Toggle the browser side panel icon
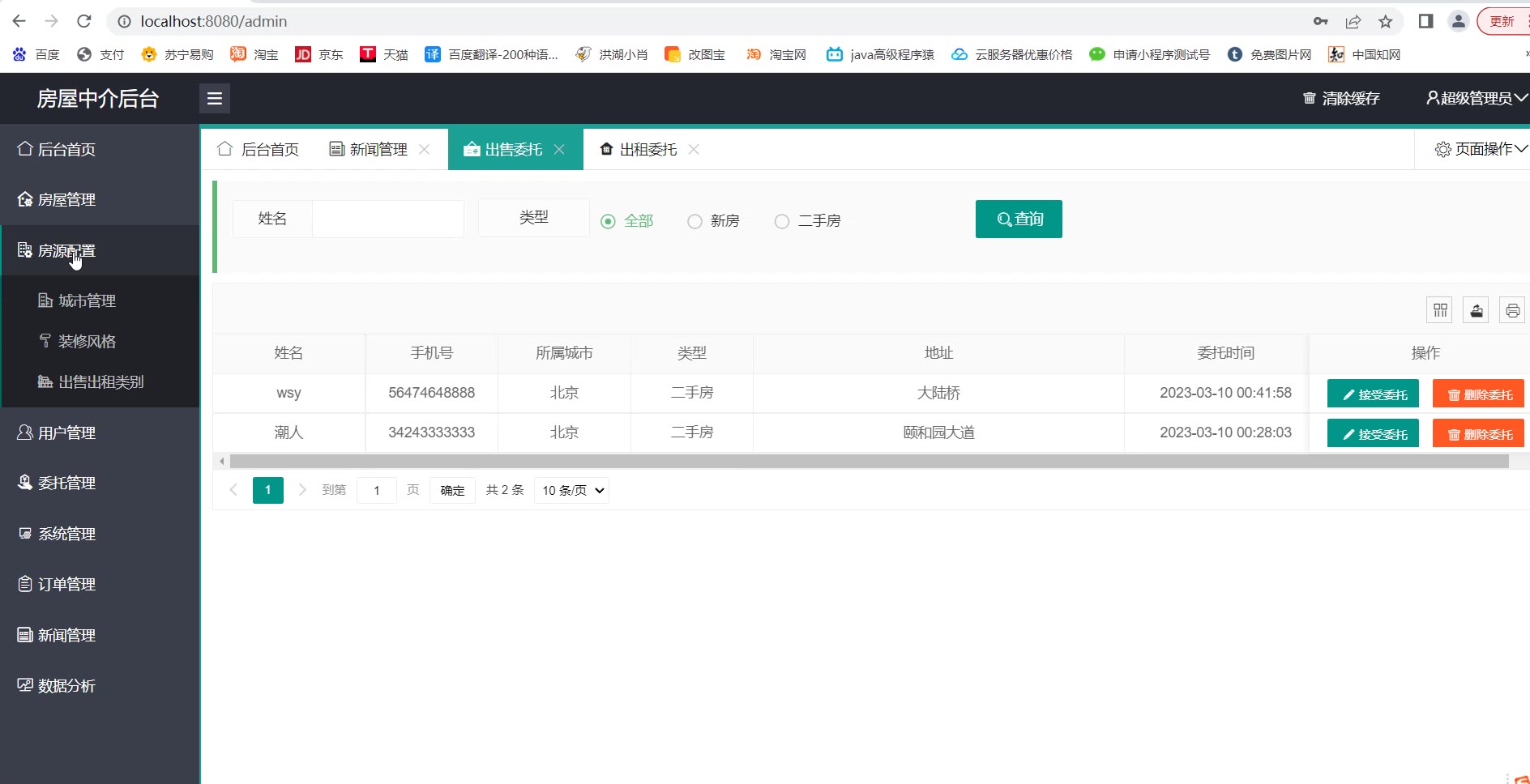Viewport: 1530px width, 784px height. point(1426,22)
